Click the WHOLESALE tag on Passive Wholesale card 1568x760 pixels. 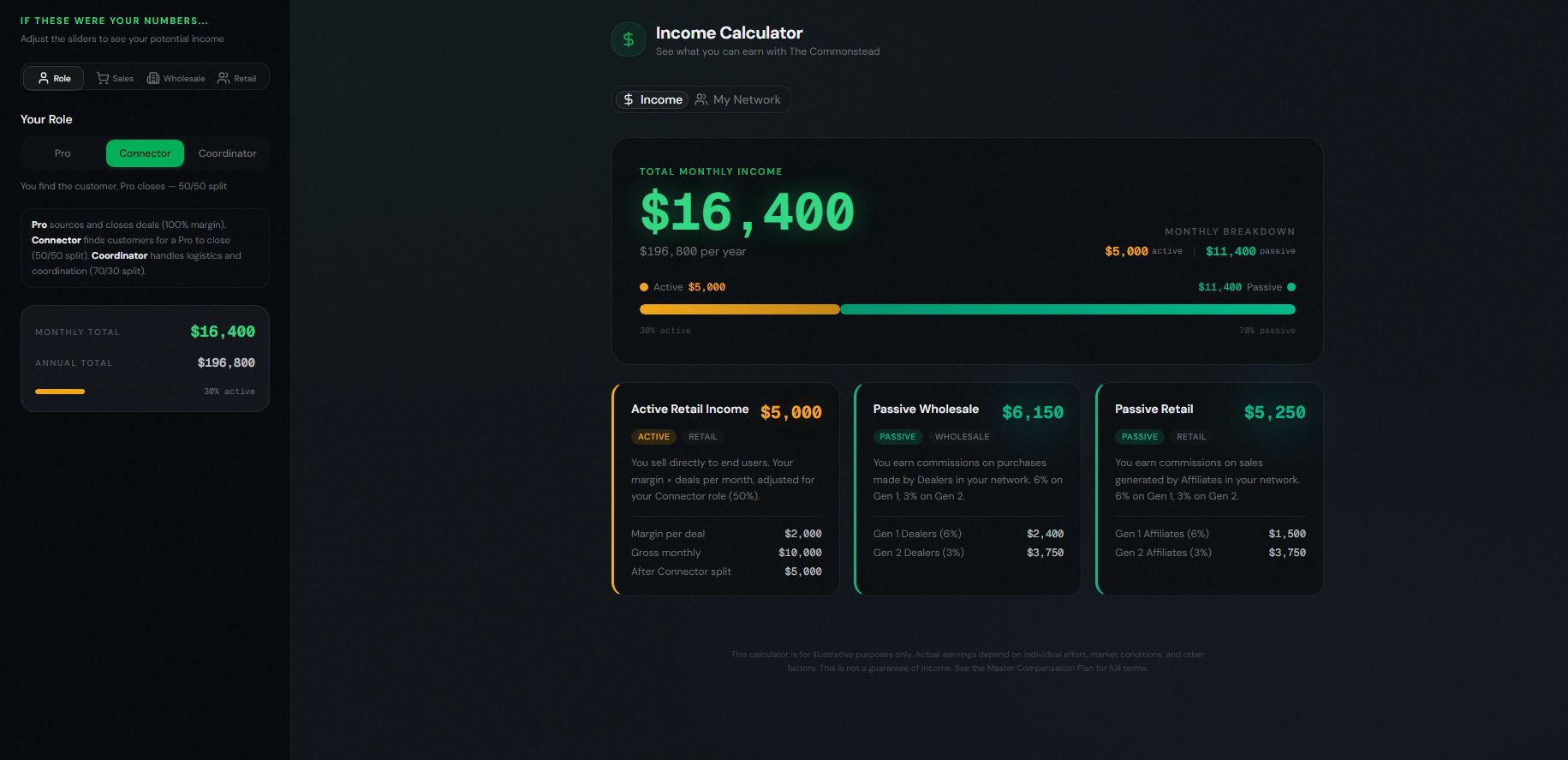[962, 437]
